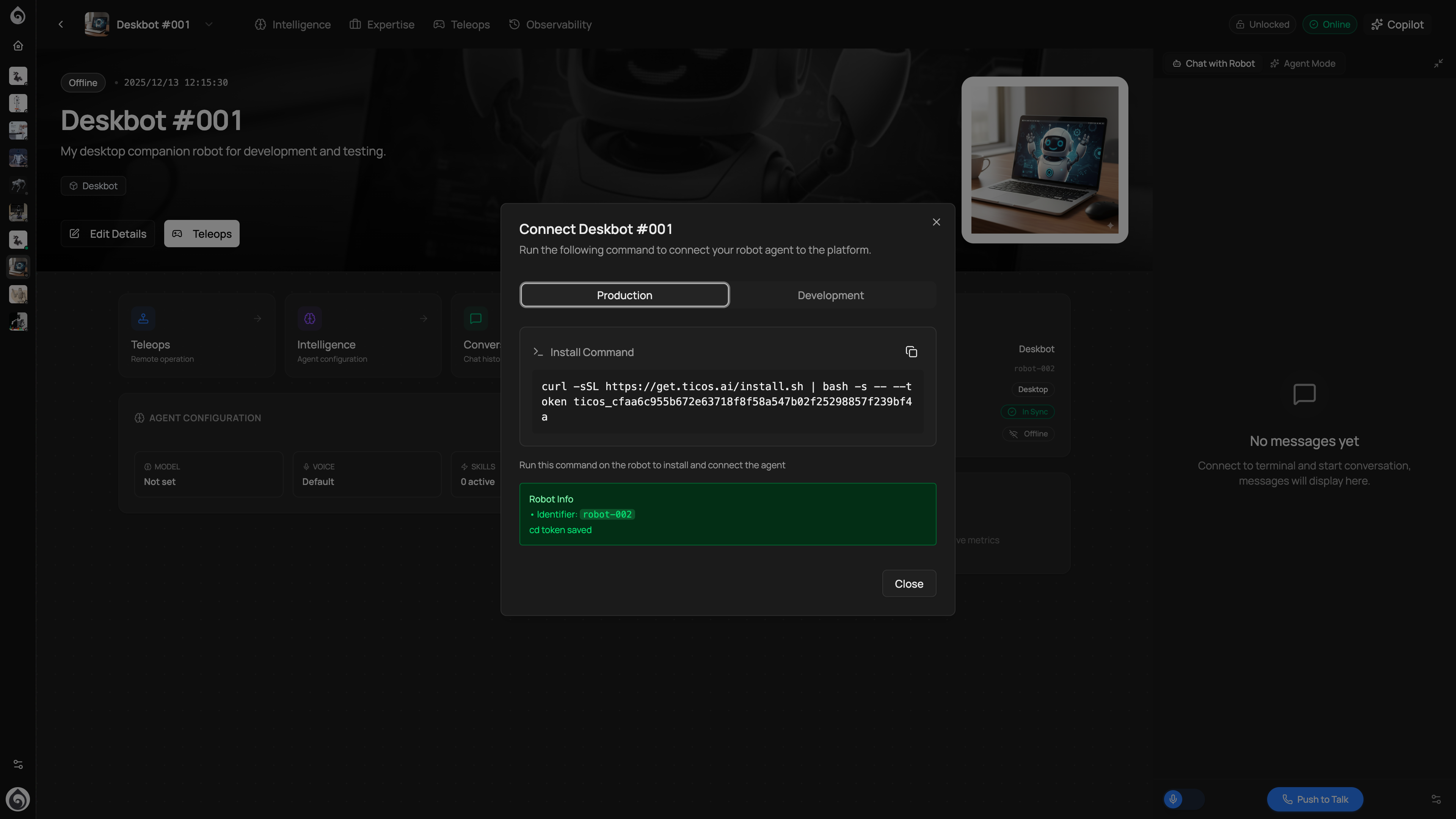
Task: Click the logo icon at top-left corner
Action: point(18,15)
